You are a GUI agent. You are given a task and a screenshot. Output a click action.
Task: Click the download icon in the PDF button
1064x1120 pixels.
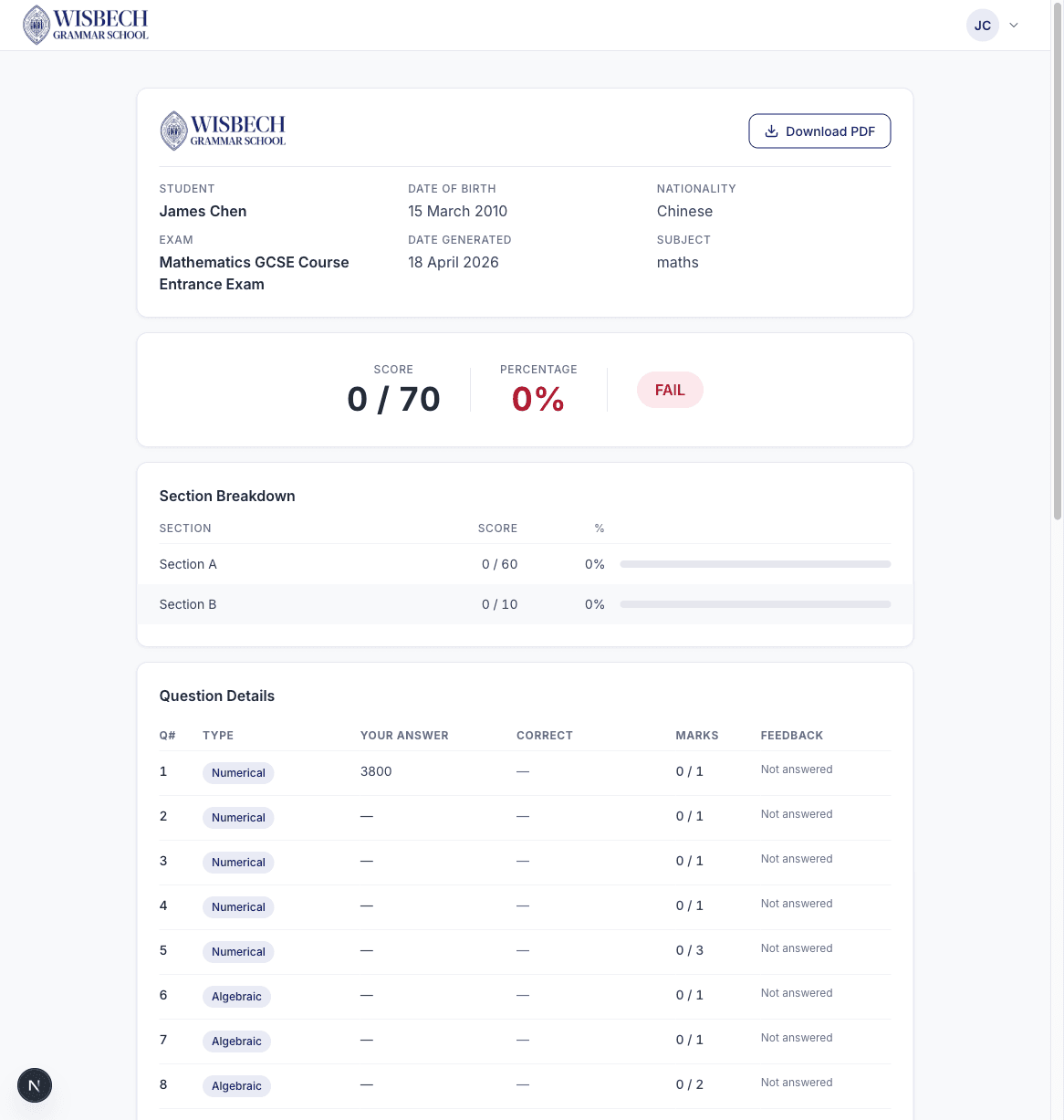pyautogui.click(x=771, y=131)
